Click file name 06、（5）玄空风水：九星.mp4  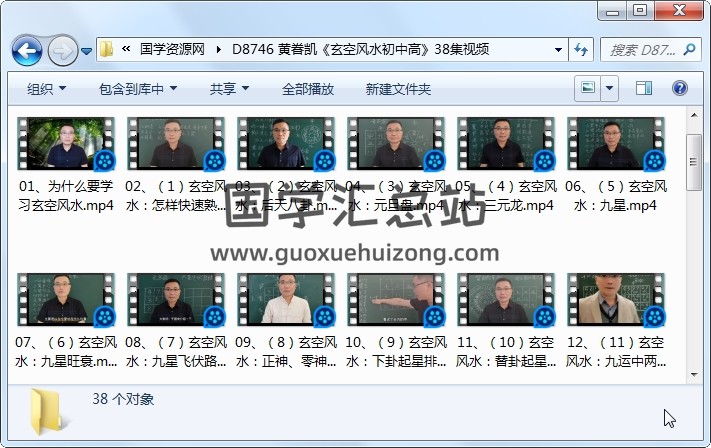(x=616, y=196)
